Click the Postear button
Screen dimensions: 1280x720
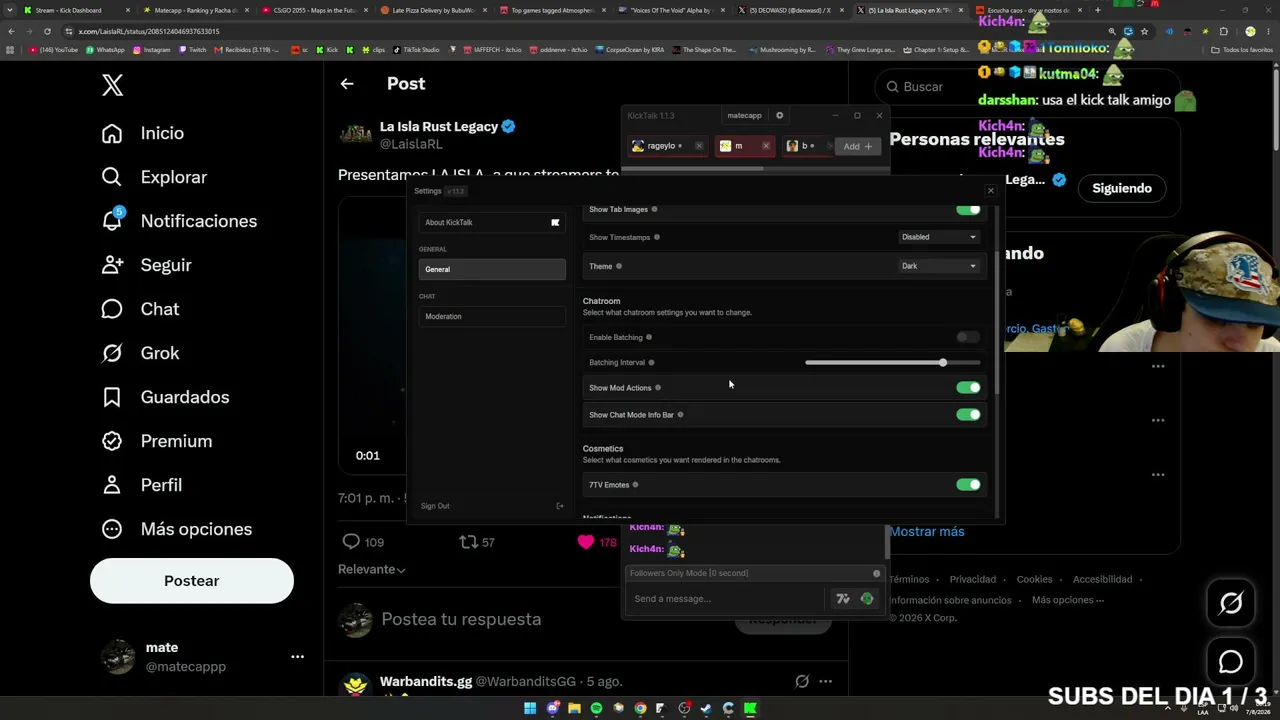[x=192, y=581]
